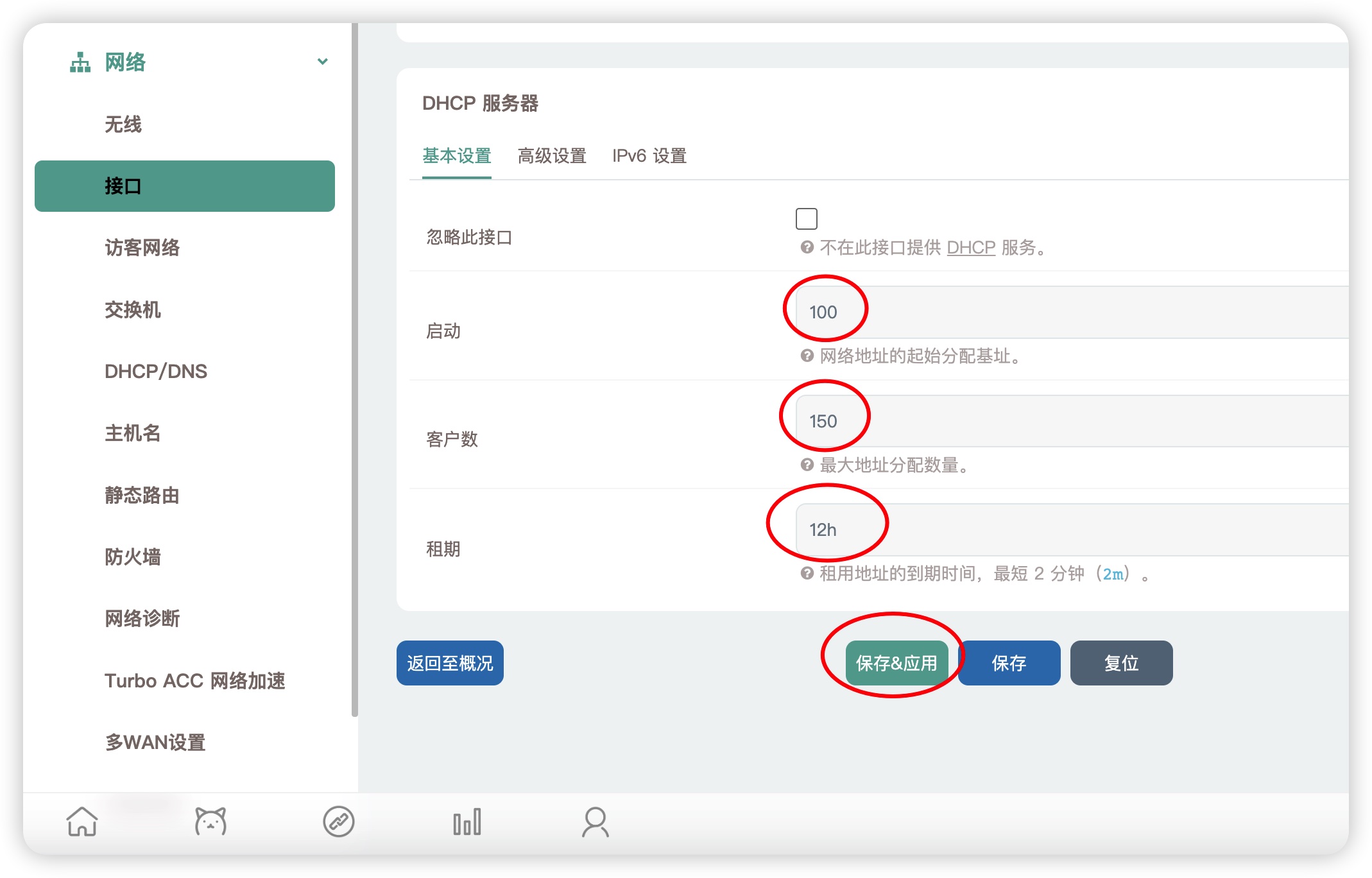Image resolution: width=1372 pixels, height=878 pixels.
Task: Click the help icon next to DHCP hint
Action: click(806, 247)
